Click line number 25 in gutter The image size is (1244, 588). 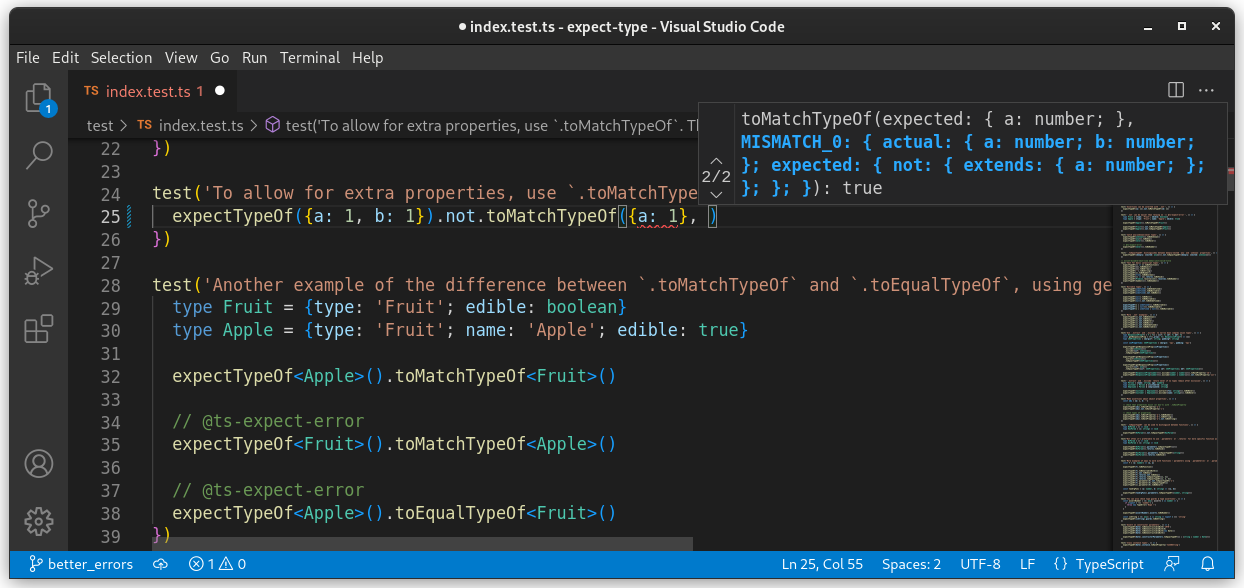coord(111,216)
